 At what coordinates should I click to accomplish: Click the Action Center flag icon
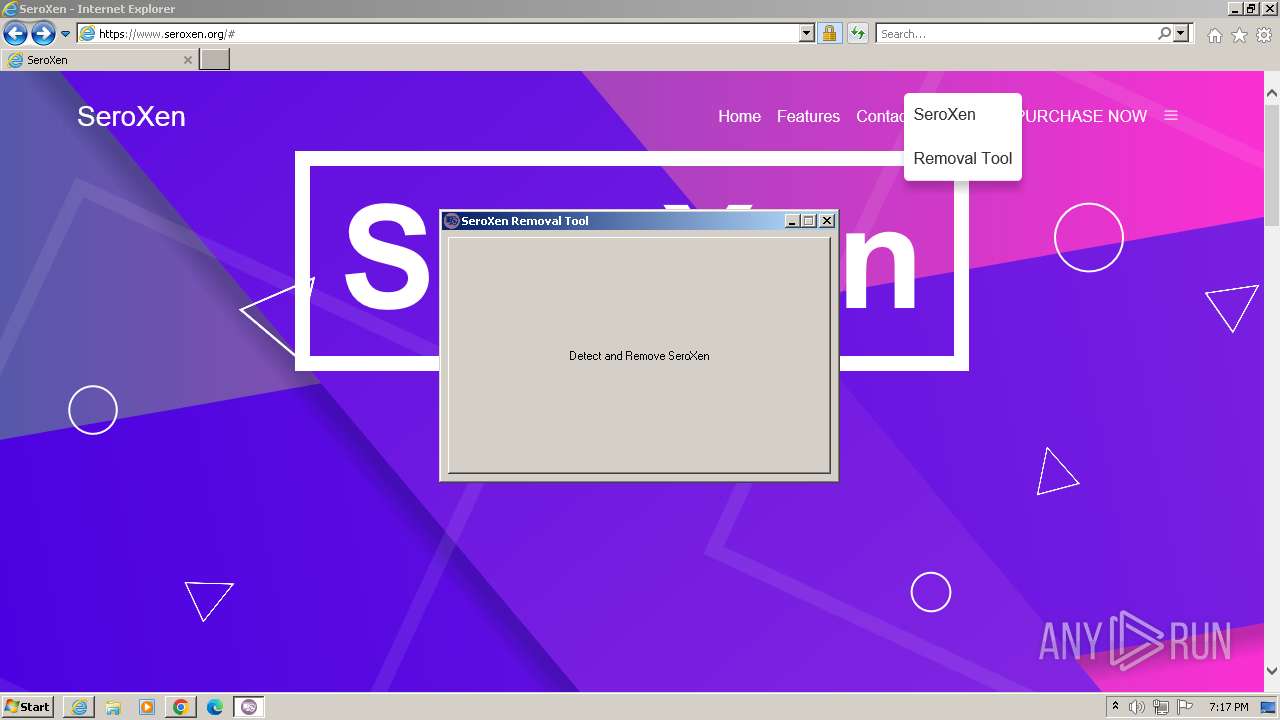pos(1185,707)
